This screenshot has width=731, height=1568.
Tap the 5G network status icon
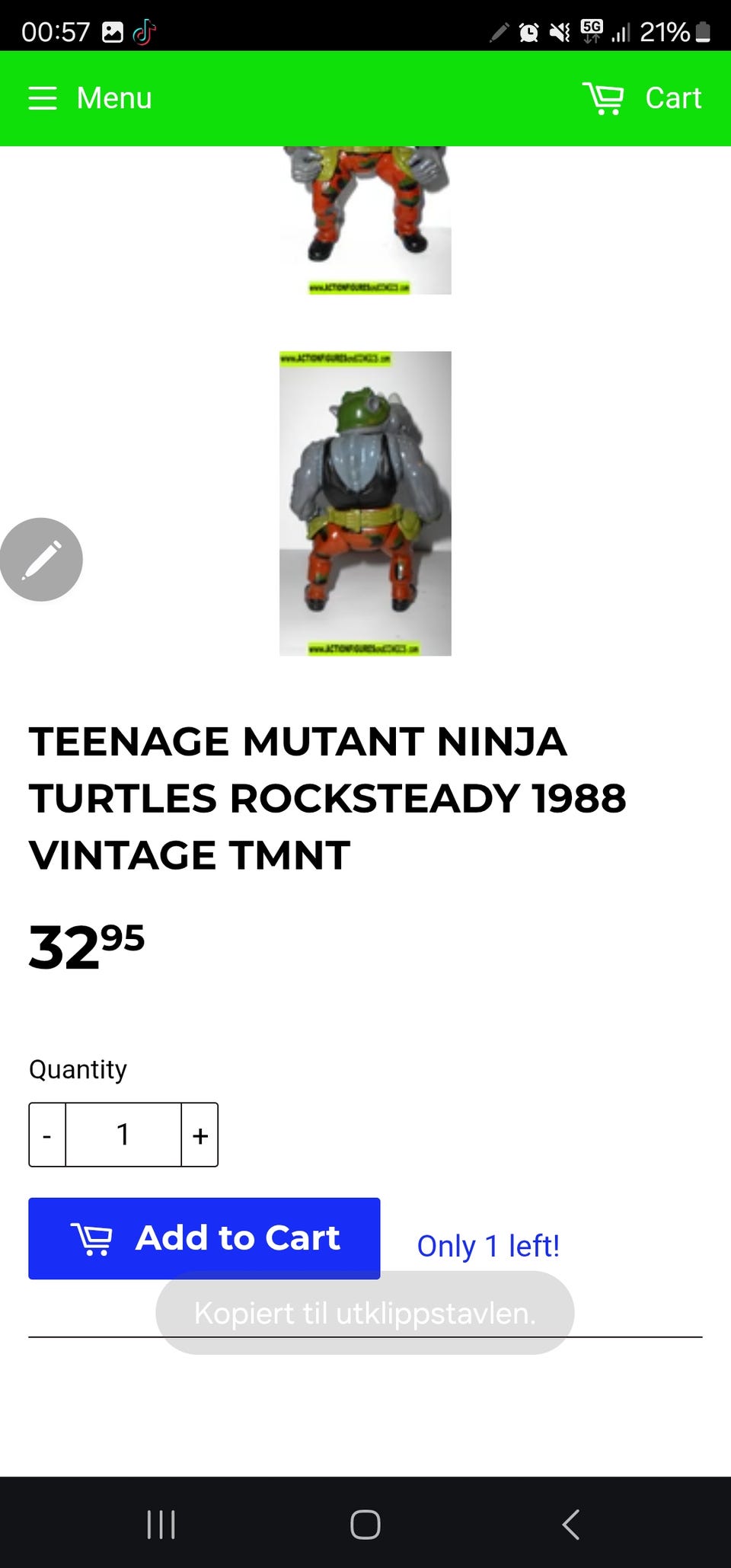click(x=591, y=30)
